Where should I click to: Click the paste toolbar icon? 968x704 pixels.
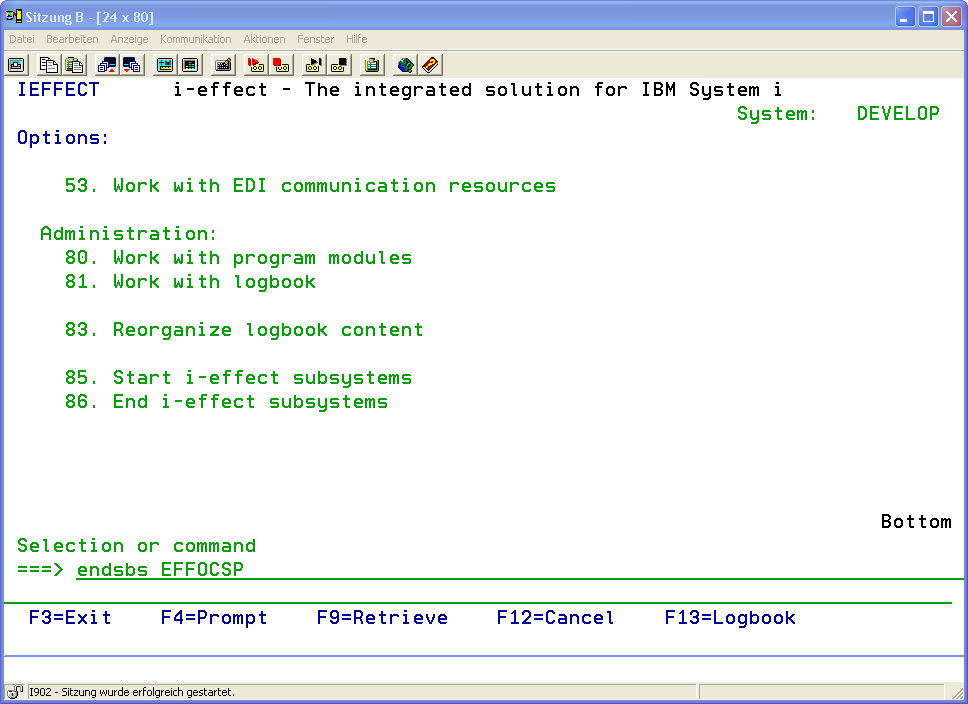74,65
